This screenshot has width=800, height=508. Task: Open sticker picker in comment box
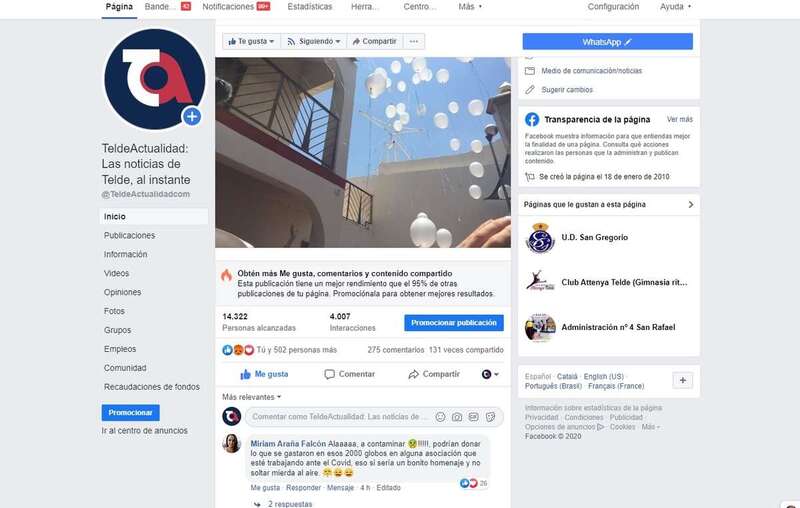pyautogui.click(x=490, y=417)
